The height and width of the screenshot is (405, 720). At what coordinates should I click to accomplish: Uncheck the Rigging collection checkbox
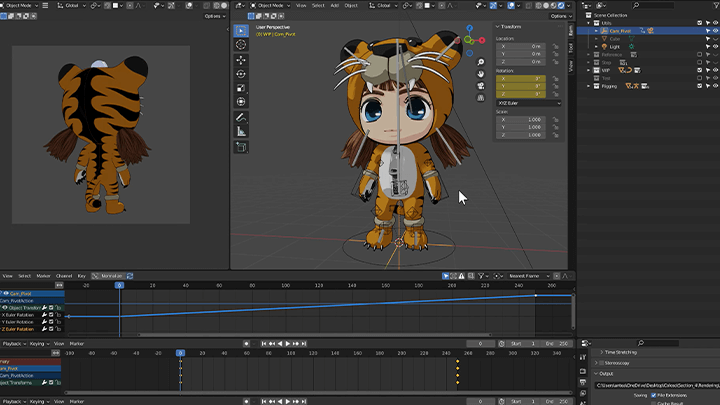[699, 86]
